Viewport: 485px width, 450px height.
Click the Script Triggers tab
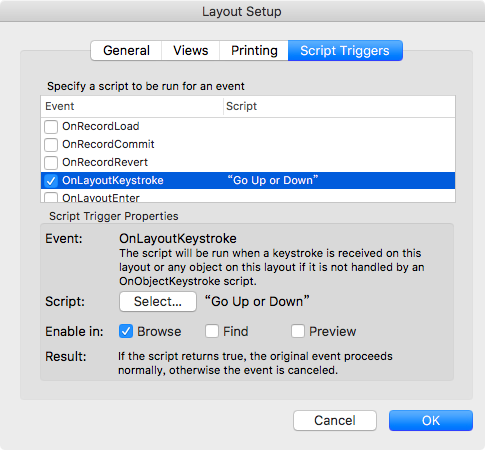point(345,51)
